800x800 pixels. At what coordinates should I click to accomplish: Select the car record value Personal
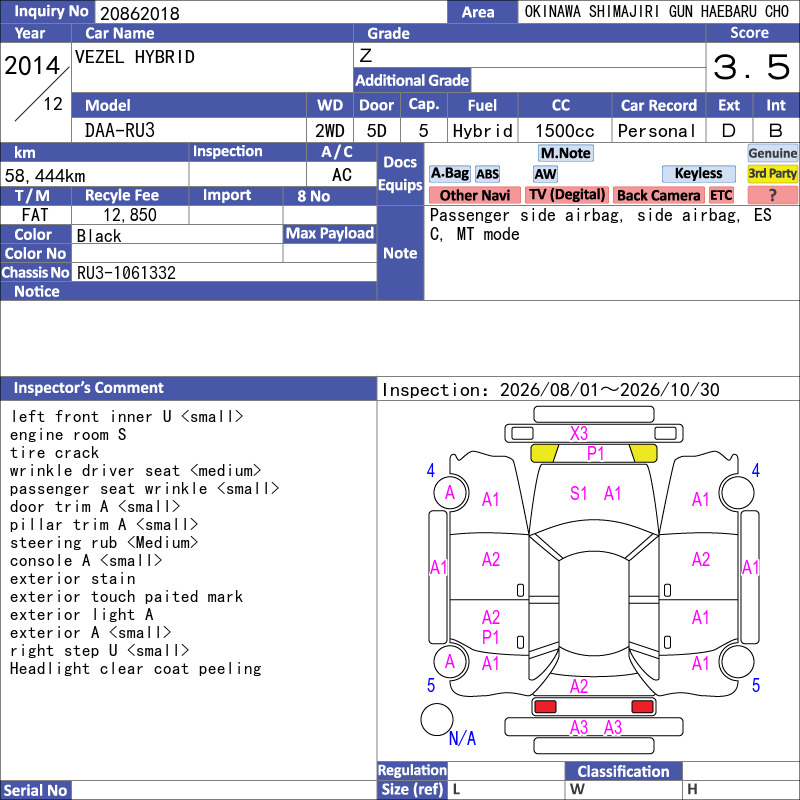[657, 131]
